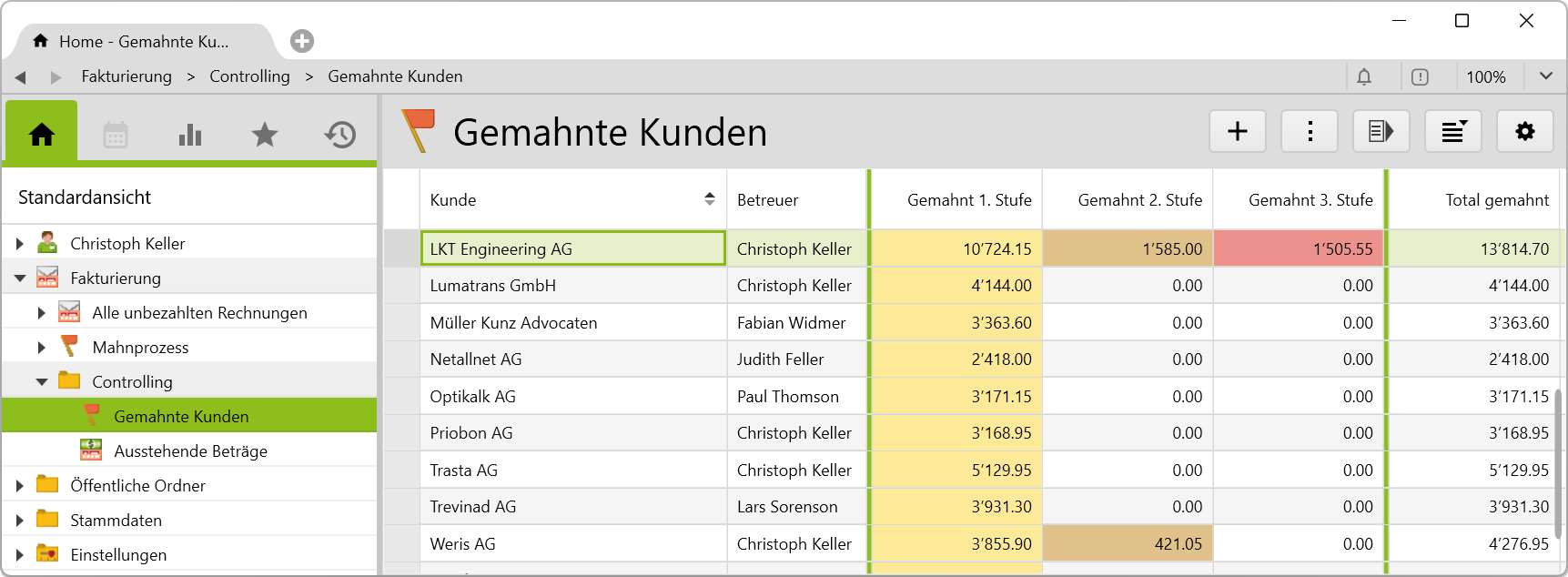Image resolution: width=1568 pixels, height=577 pixels.
Task: Click the Controlling breadcrumb link
Action: [x=249, y=76]
